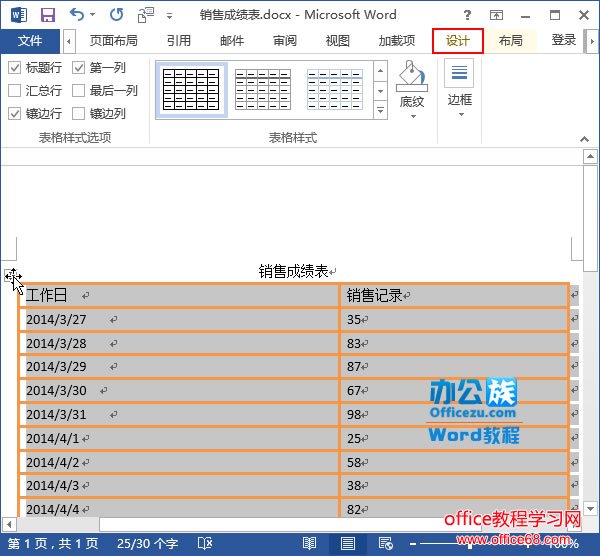Image resolution: width=600 pixels, height=556 pixels.
Task: Choose the first black grid table style
Action: click(191, 90)
